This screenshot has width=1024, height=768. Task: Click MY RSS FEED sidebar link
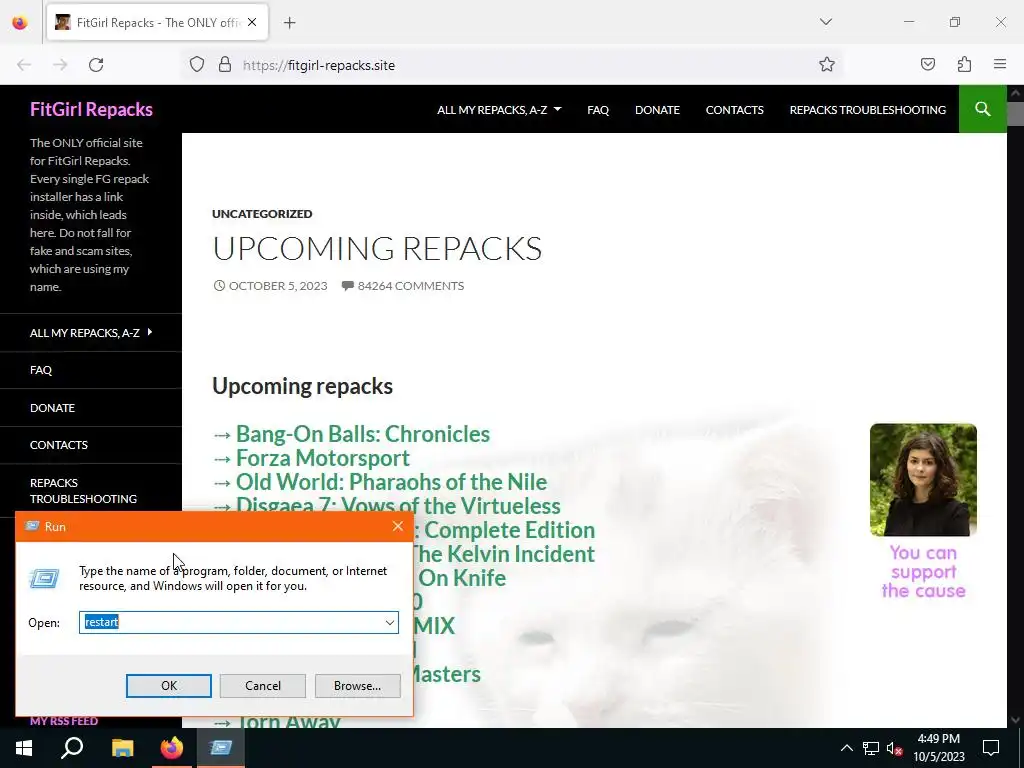[x=64, y=721]
